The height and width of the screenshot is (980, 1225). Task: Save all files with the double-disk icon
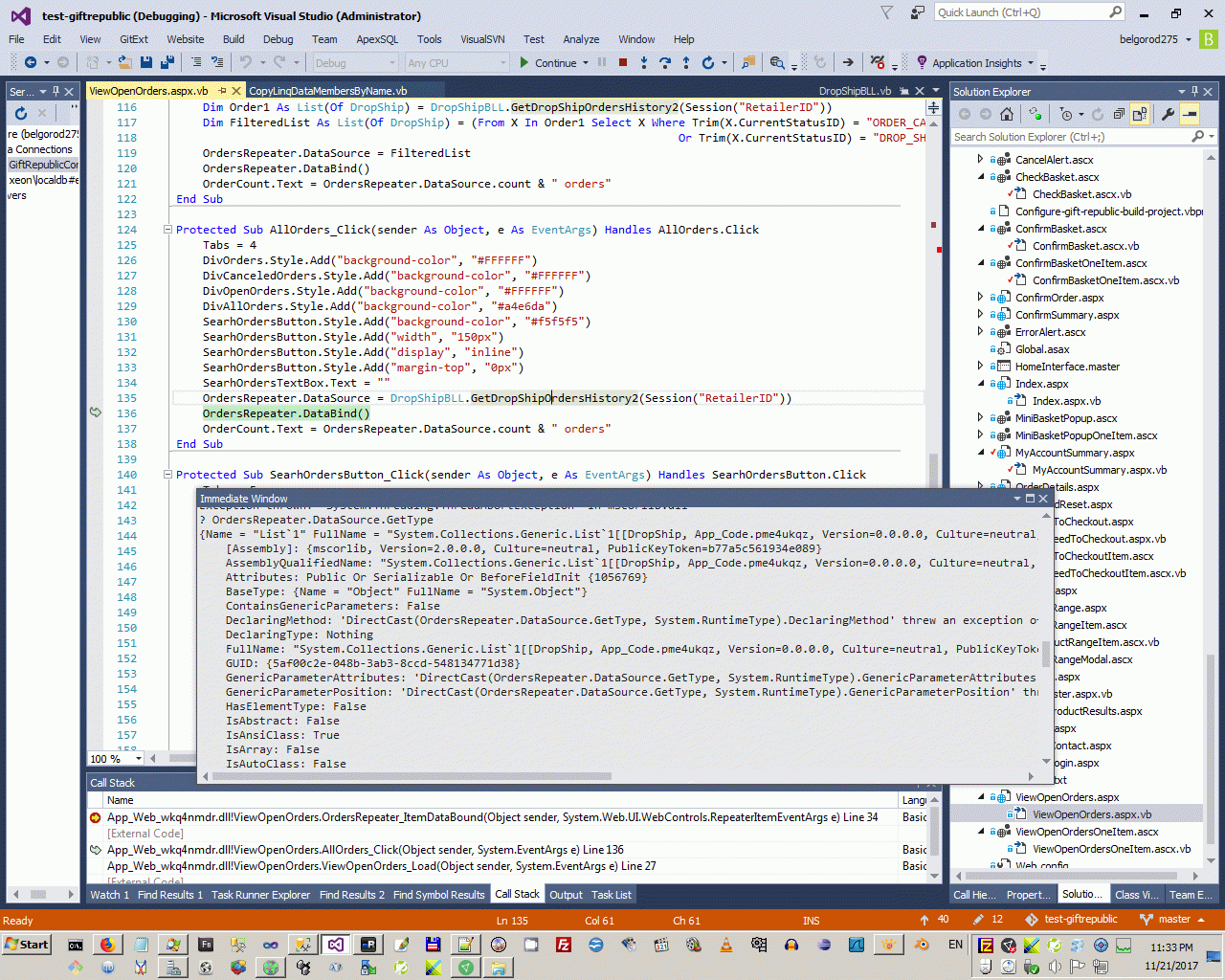pos(167,62)
